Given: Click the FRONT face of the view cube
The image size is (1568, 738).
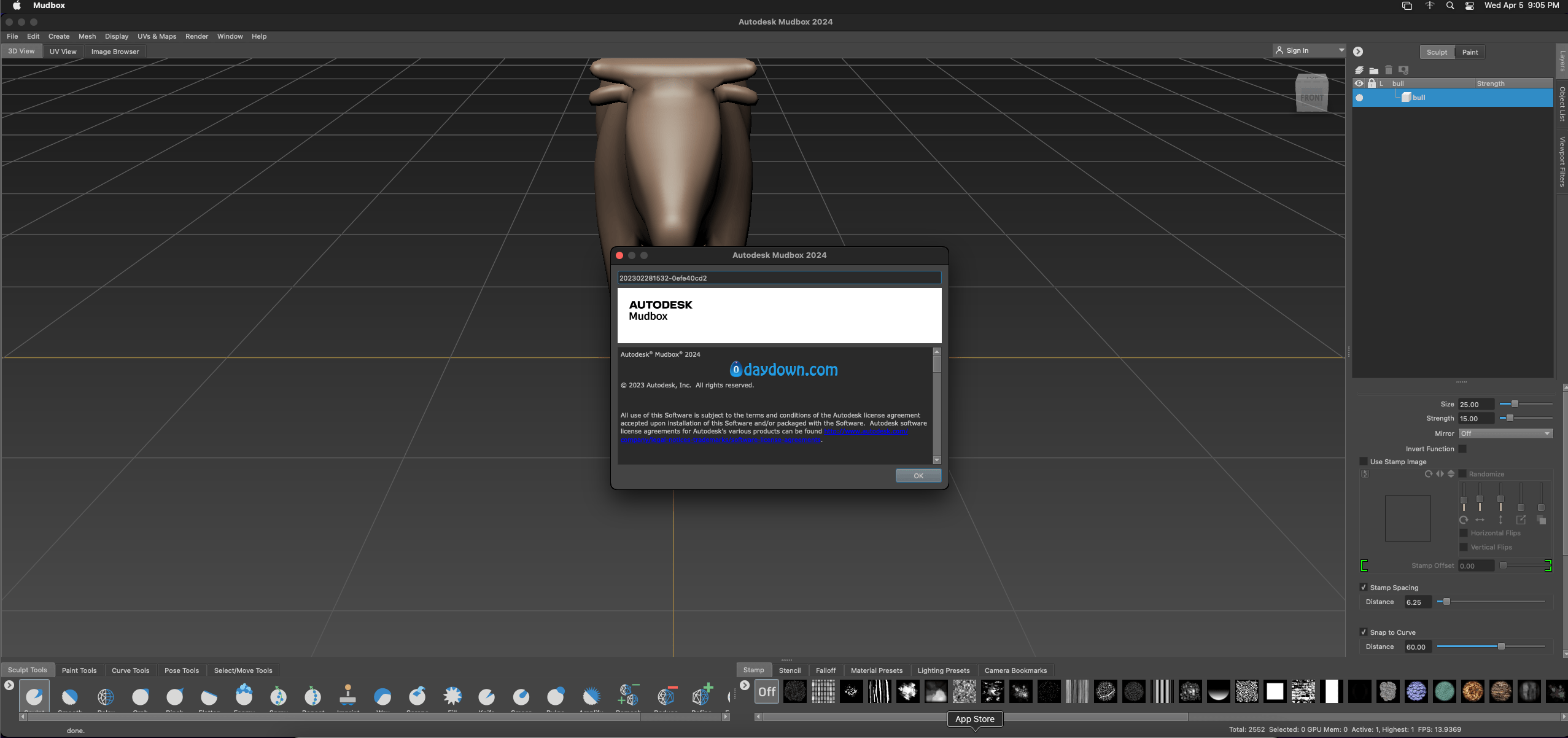Looking at the screenshot, I should pyautogui.click(x=1311, y=98).
